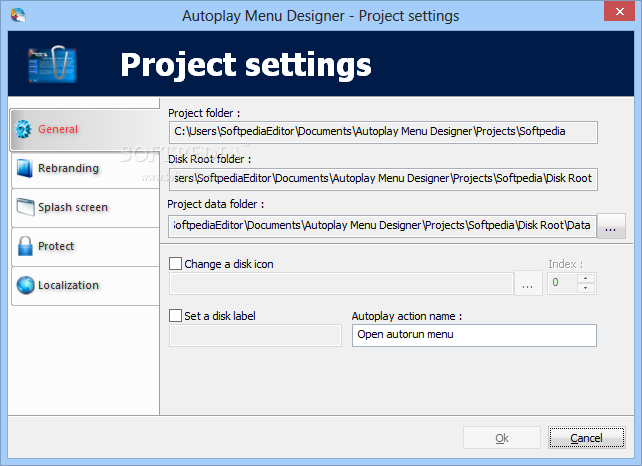
Task: Click the 'Project data folder :' label
Action: pyautogui.click(x=215, y=204)
